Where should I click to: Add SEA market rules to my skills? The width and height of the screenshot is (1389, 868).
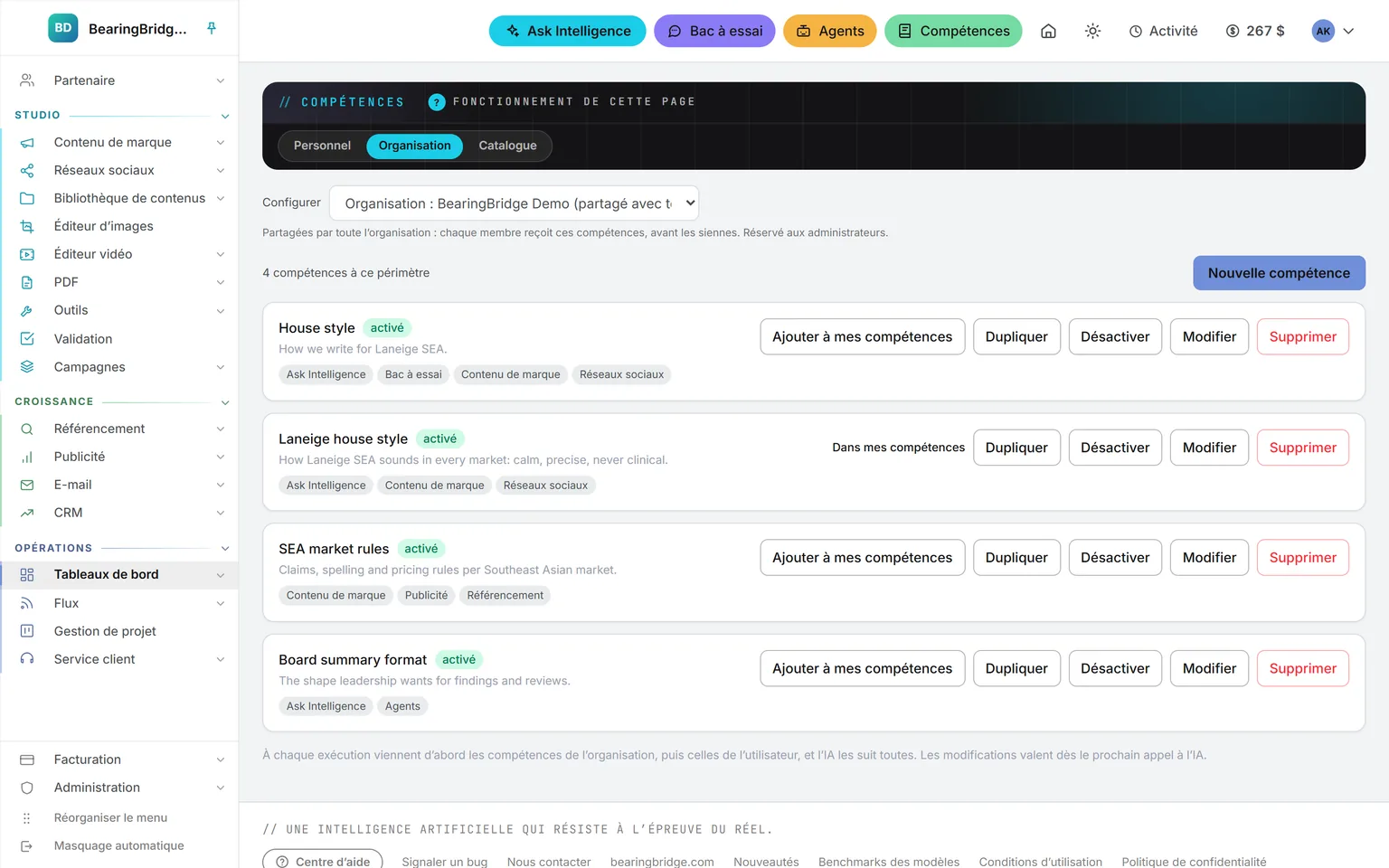coord(862,558)
